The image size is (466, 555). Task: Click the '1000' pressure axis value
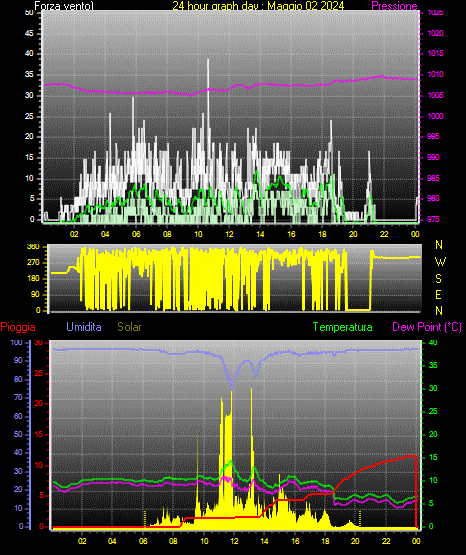pyautogui.click(x=435, y=116)
